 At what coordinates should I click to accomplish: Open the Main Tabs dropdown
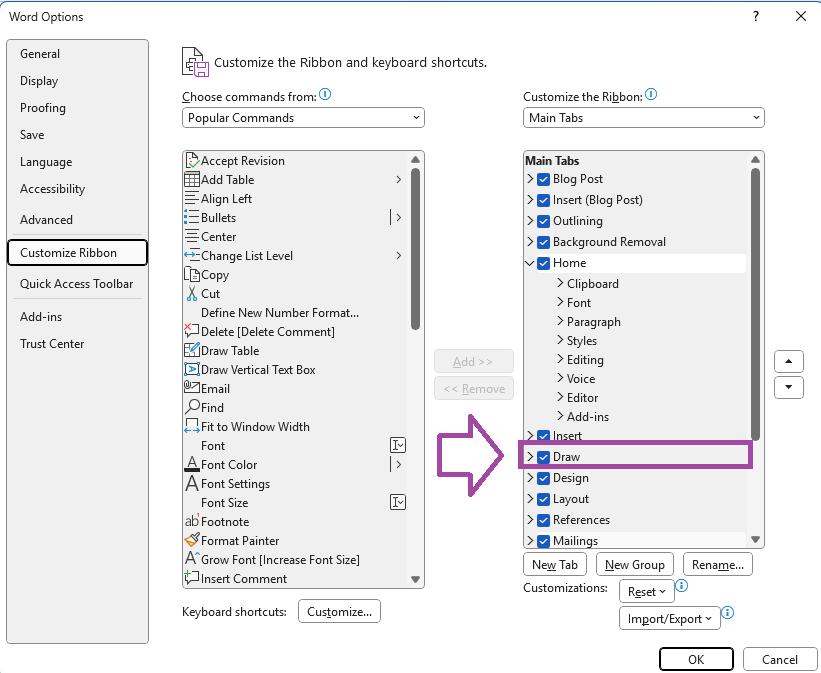coord(643,117)
